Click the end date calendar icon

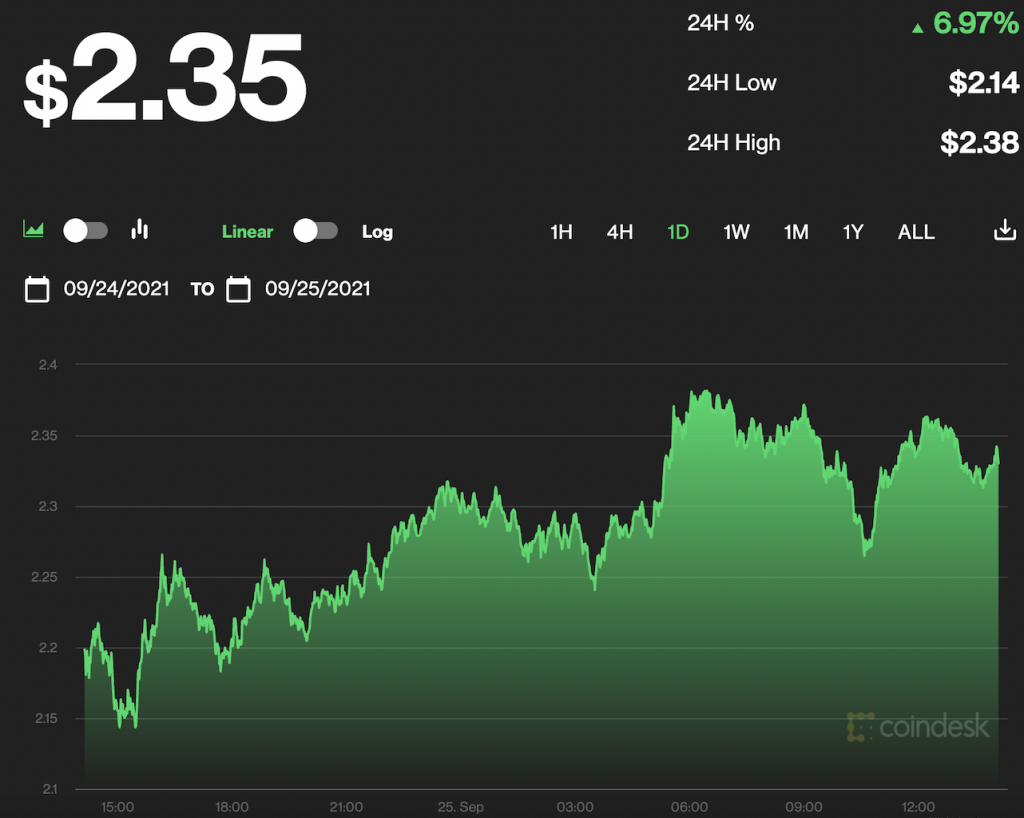(238, 289)
